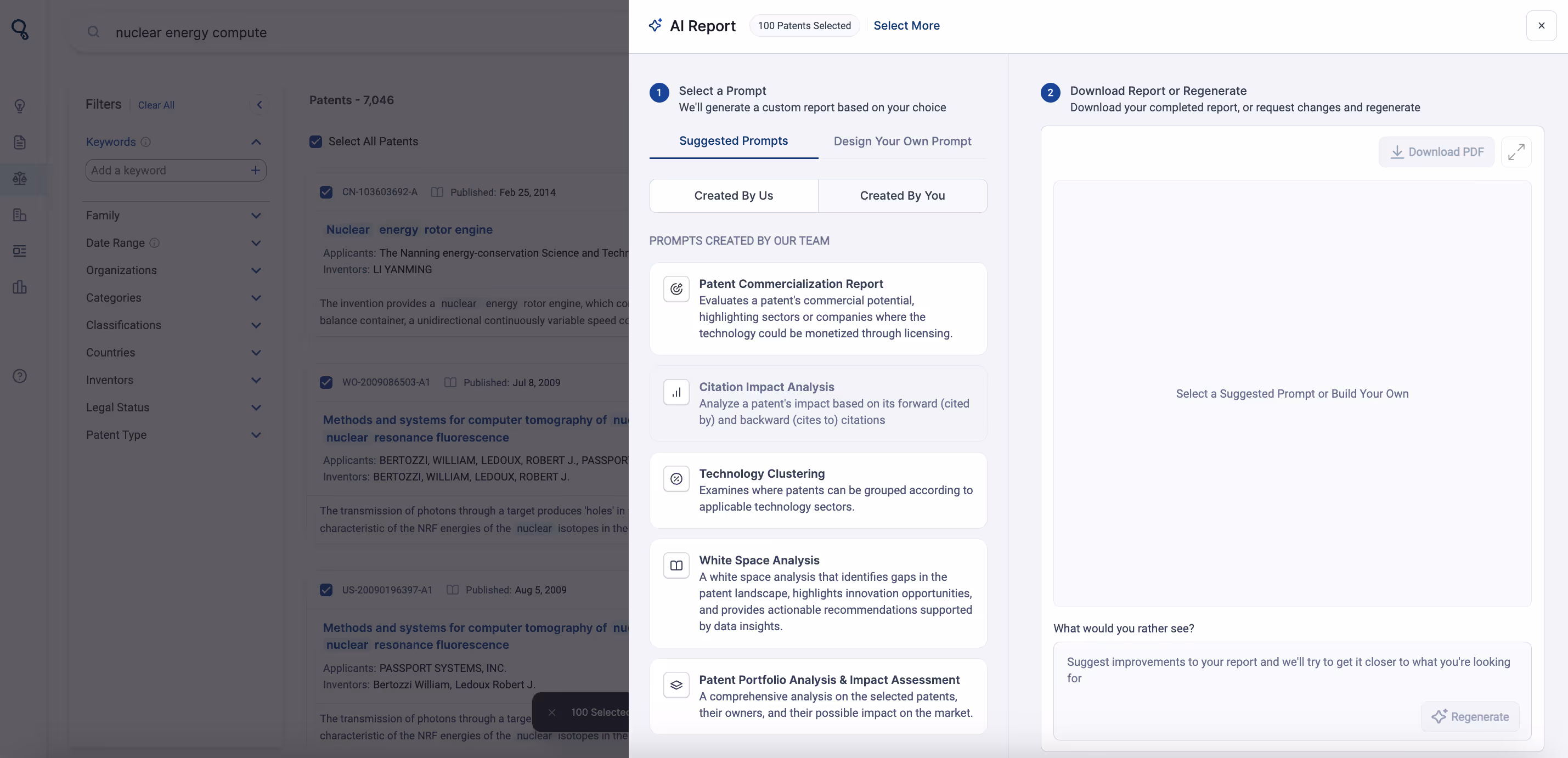This screenshot has height=758, width=1568.
Task: Click book icon next to WO-2009086503-A1
Action: point(450,383)
